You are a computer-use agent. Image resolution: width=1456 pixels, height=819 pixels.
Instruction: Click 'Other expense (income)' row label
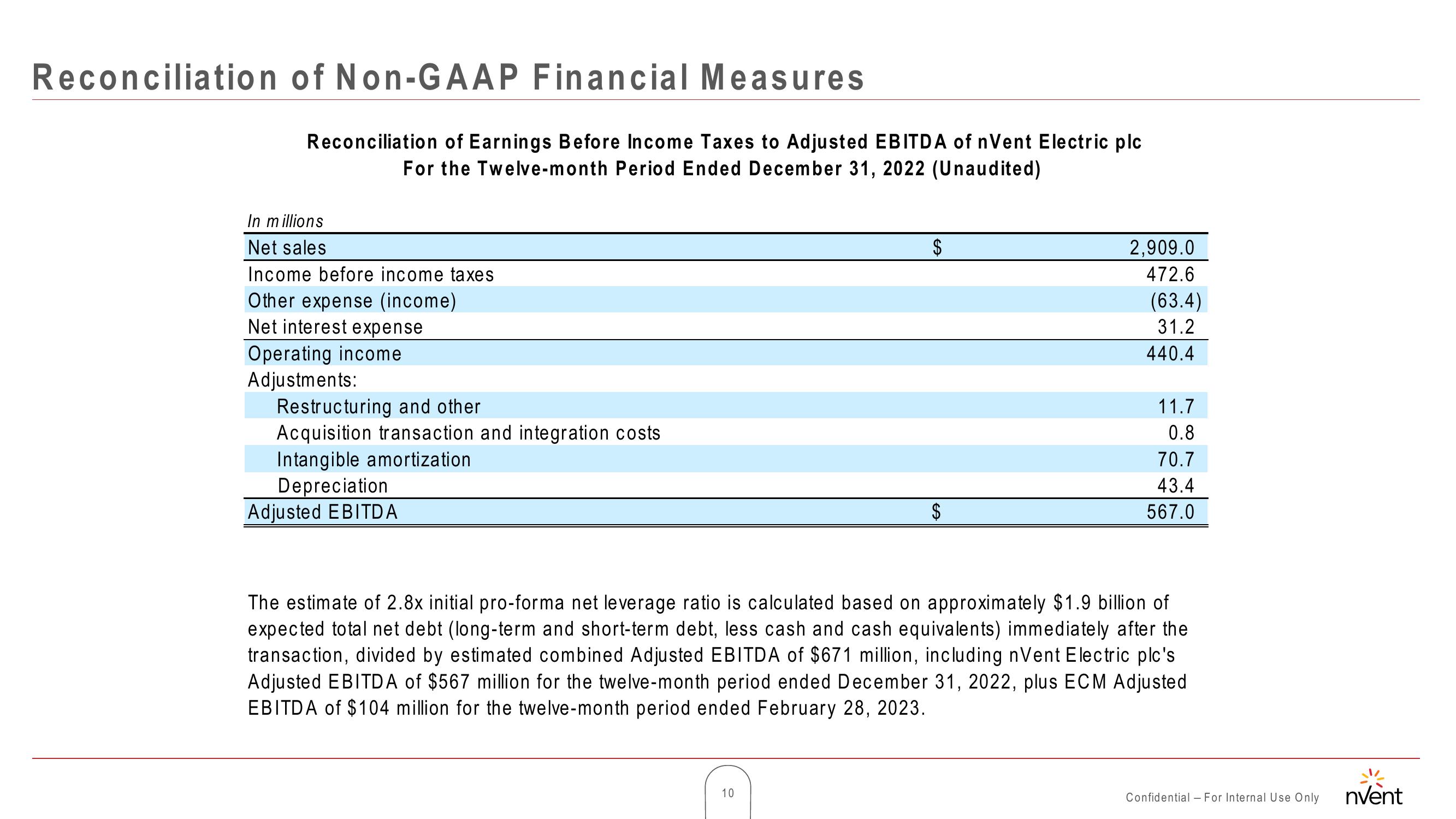(x=352, y=301)
